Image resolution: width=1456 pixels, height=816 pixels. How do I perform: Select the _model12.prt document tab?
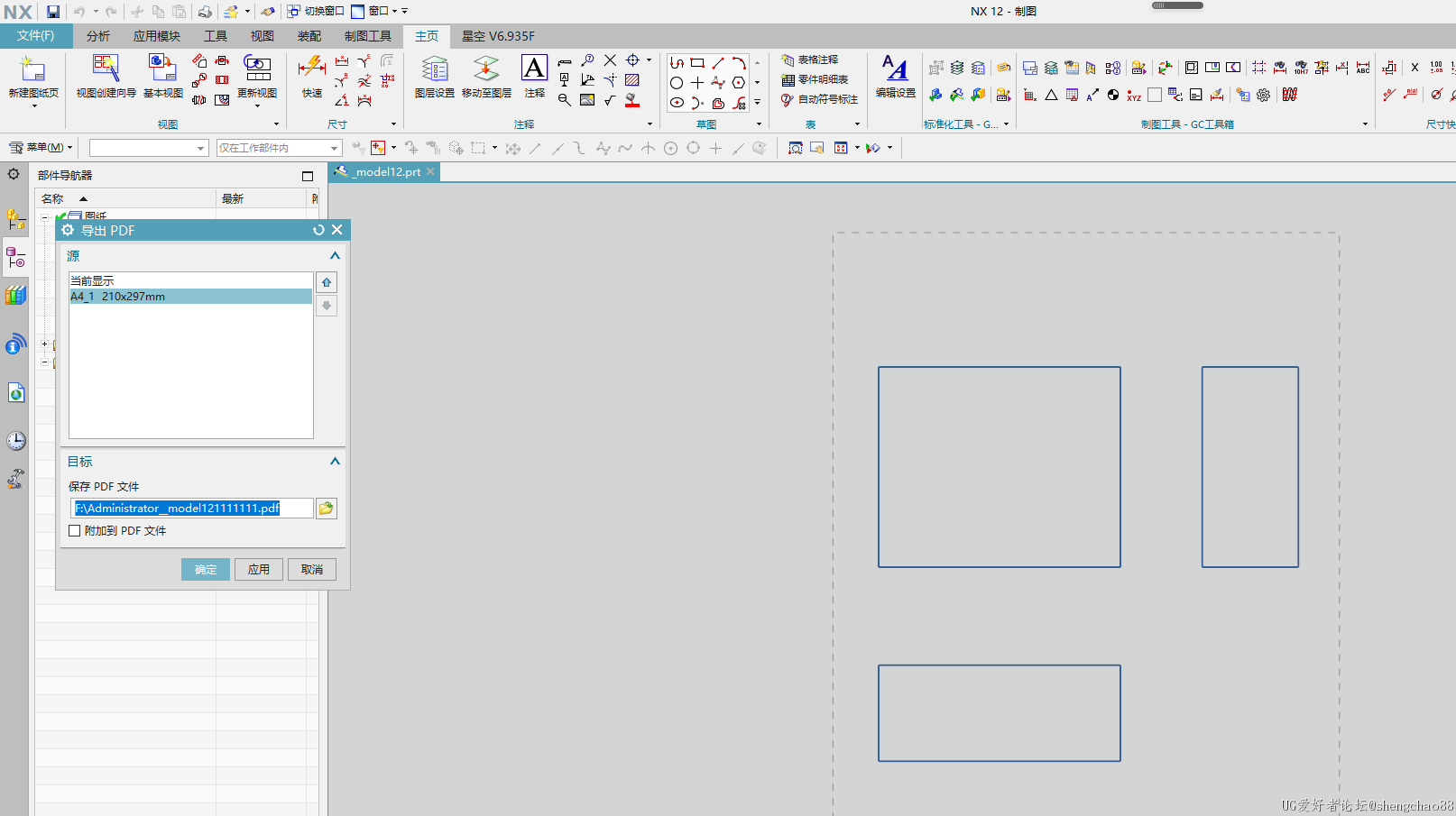tap(386, 171)
